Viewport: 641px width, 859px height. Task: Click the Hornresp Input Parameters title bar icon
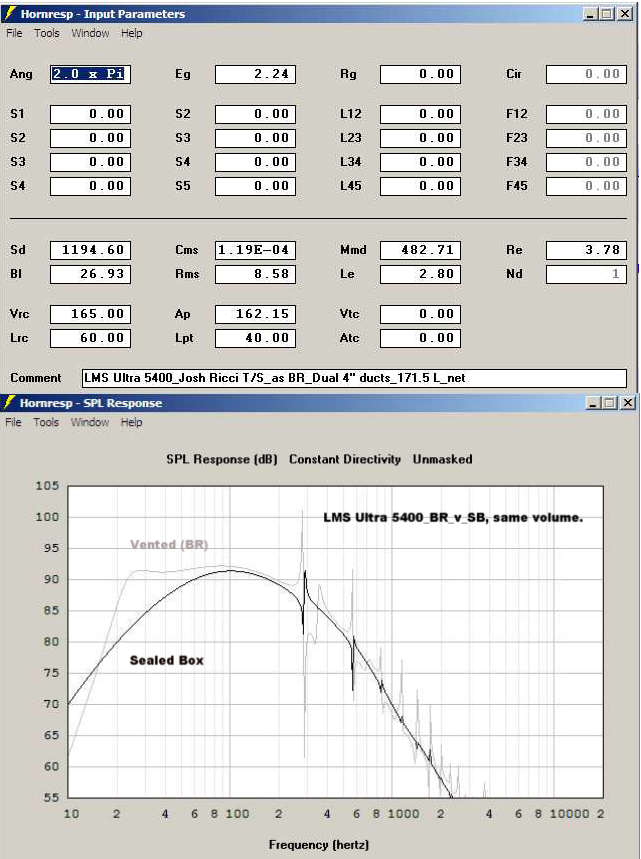tap(9, 13)
